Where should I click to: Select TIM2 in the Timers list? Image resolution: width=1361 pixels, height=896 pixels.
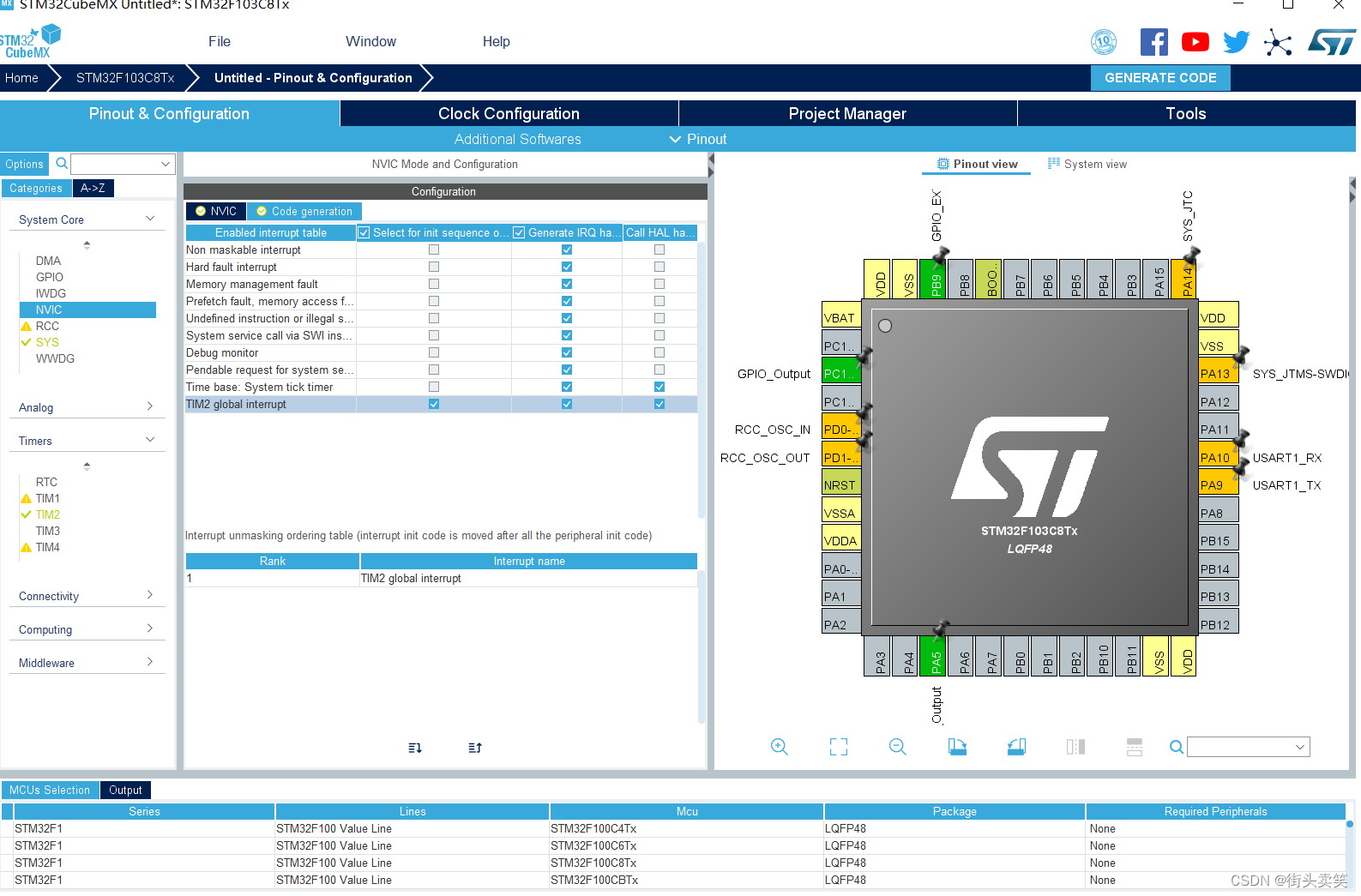tap(48, 514)
